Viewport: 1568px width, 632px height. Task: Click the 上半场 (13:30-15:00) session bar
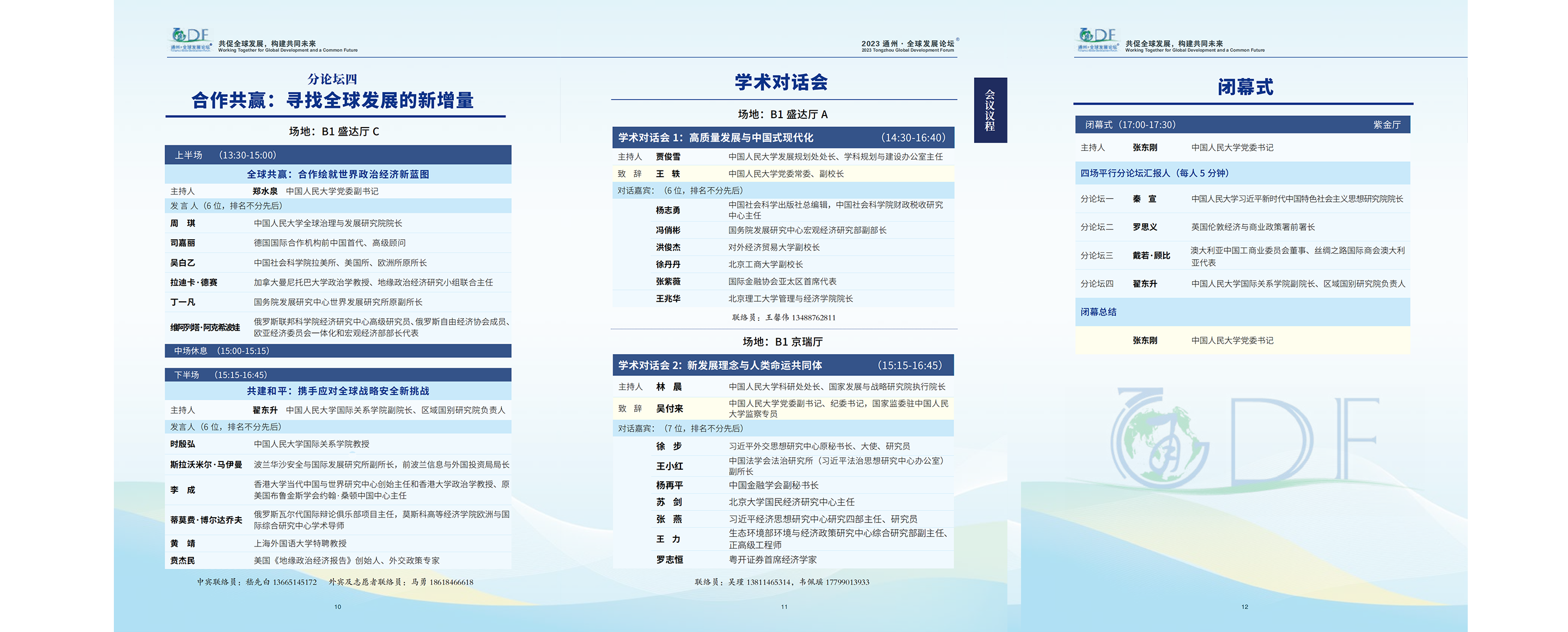tap(338, 155)
